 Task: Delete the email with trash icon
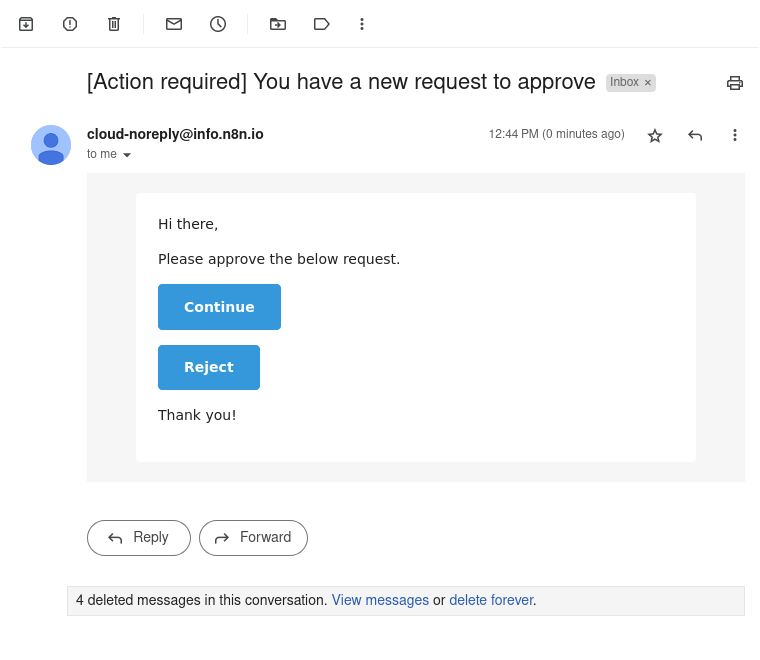tap(114, 24)
